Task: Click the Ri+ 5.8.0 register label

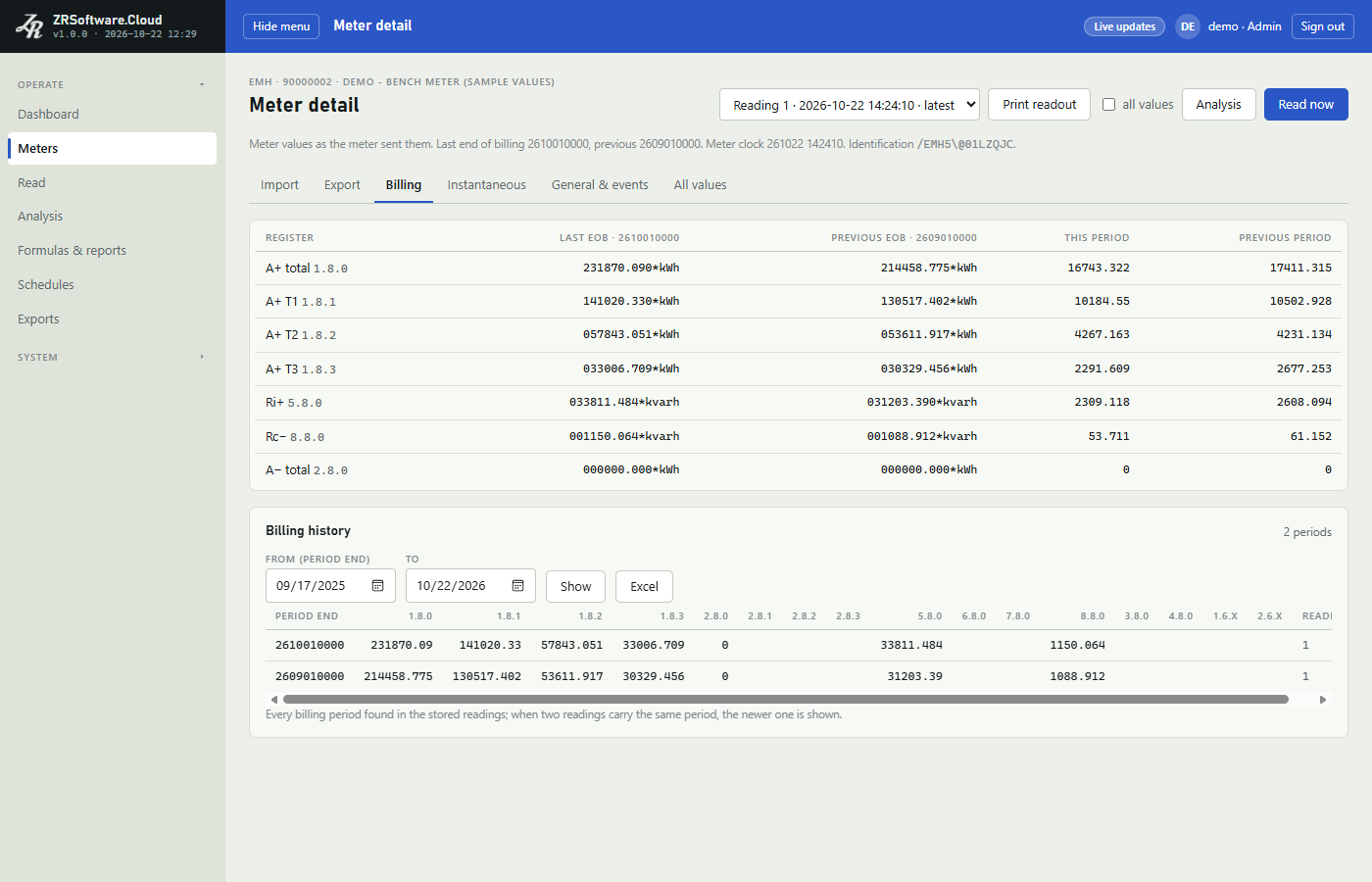Action: point(294,403)
